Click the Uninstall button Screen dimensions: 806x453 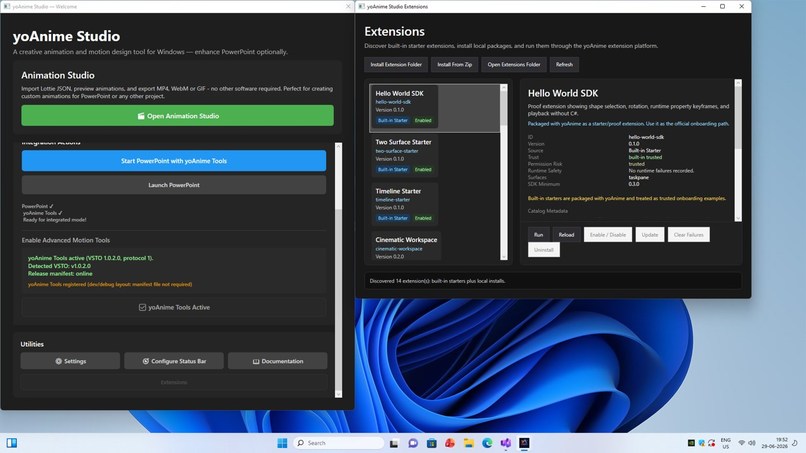[x=543, y=250]
